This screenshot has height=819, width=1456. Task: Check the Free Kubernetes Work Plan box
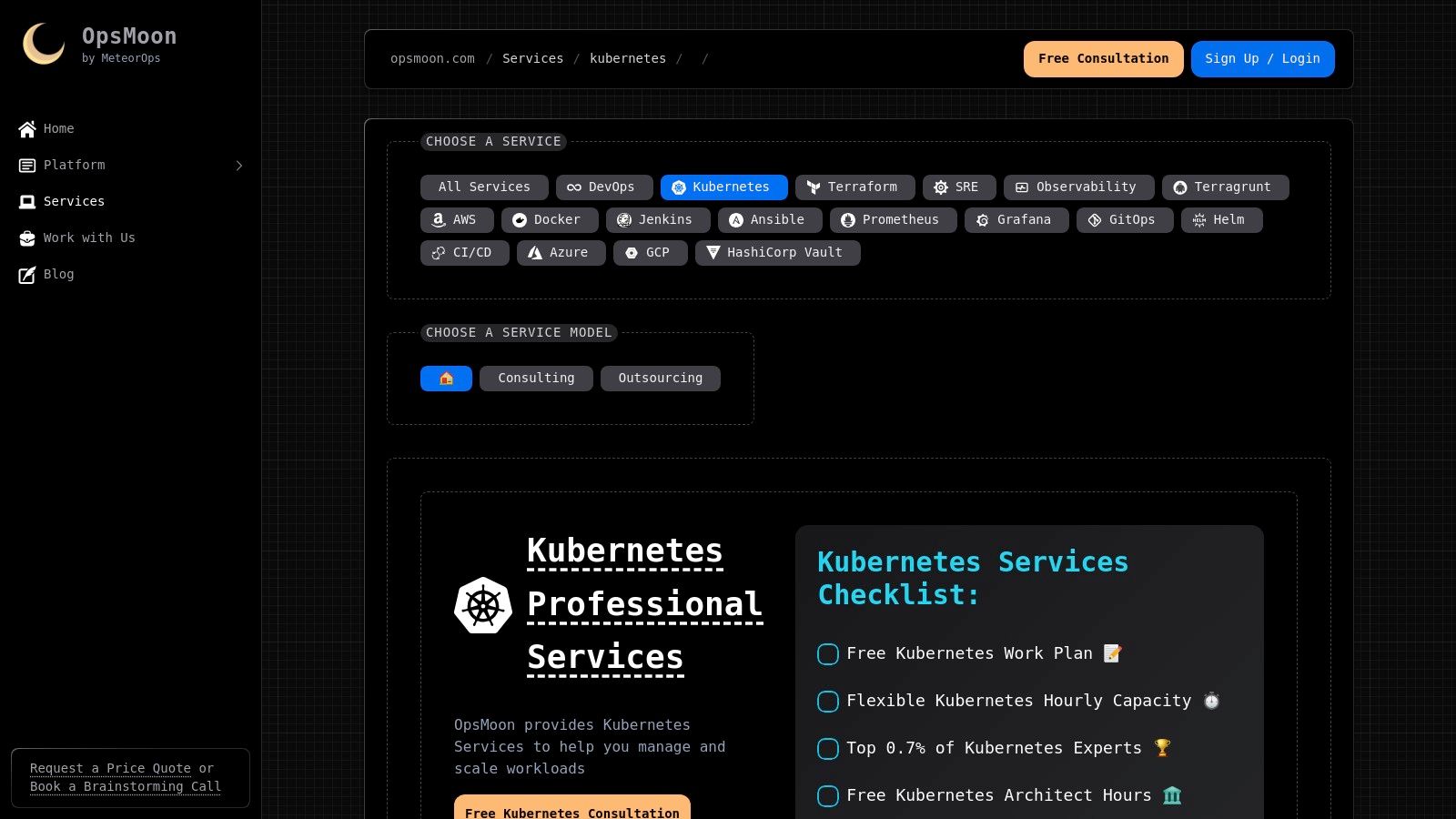point(827,653)
